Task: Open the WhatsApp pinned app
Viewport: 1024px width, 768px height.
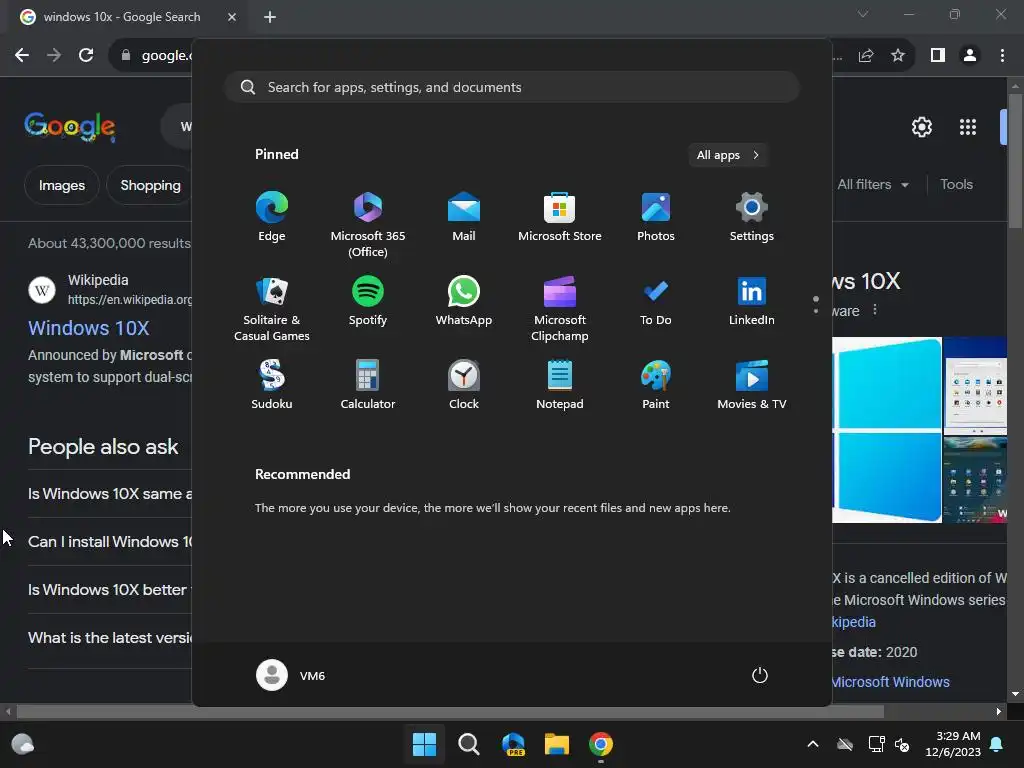Action: coord(464,300)
